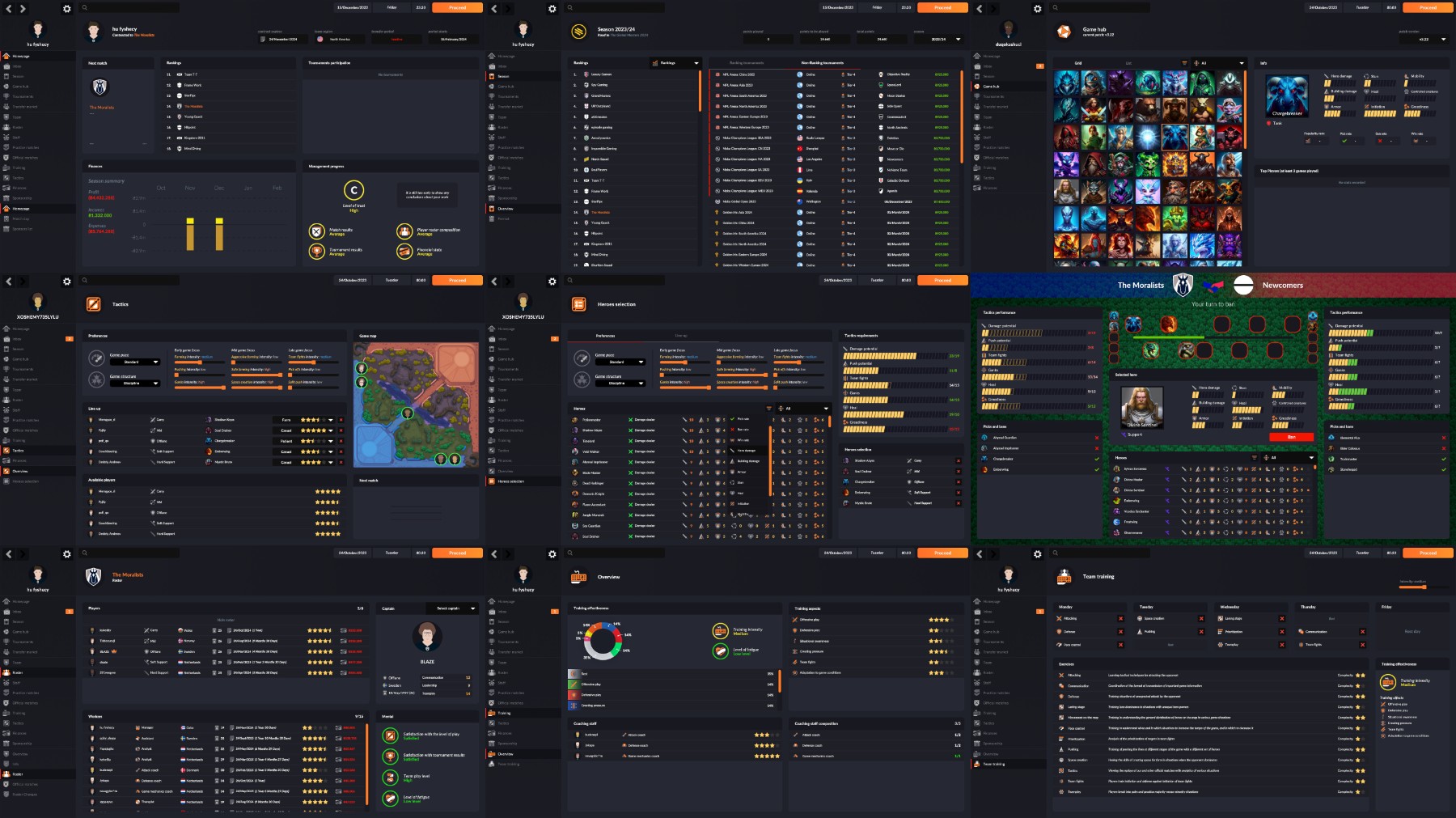1456x818 pixels.
Task: Open settings gear on the Homepage screen
Action: point(67,9)
